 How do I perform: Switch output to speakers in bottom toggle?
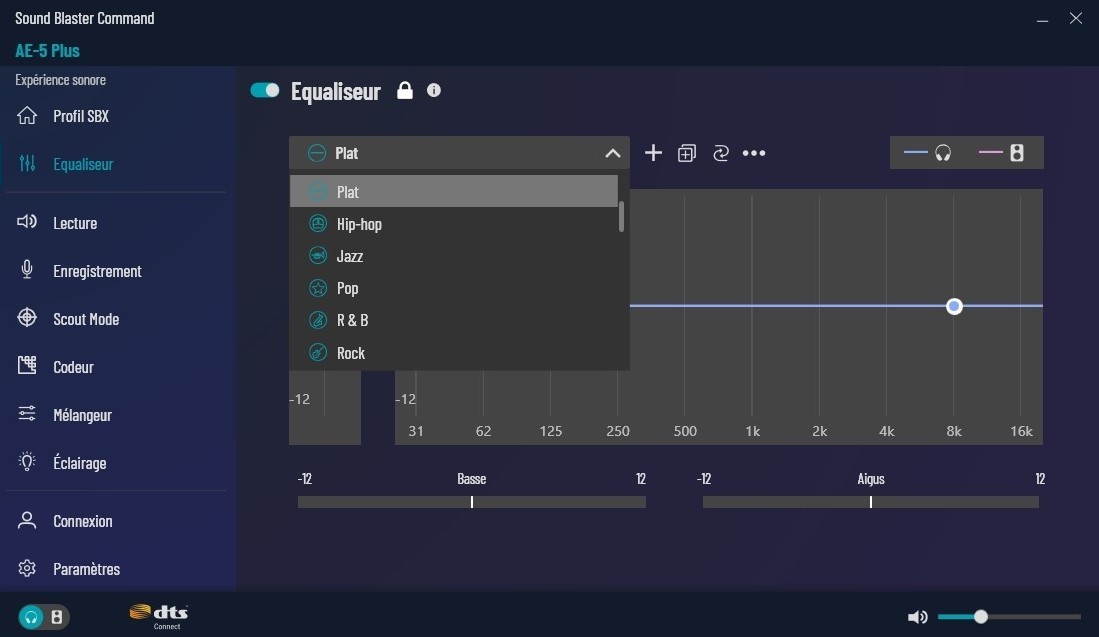(x=57, y=617)
